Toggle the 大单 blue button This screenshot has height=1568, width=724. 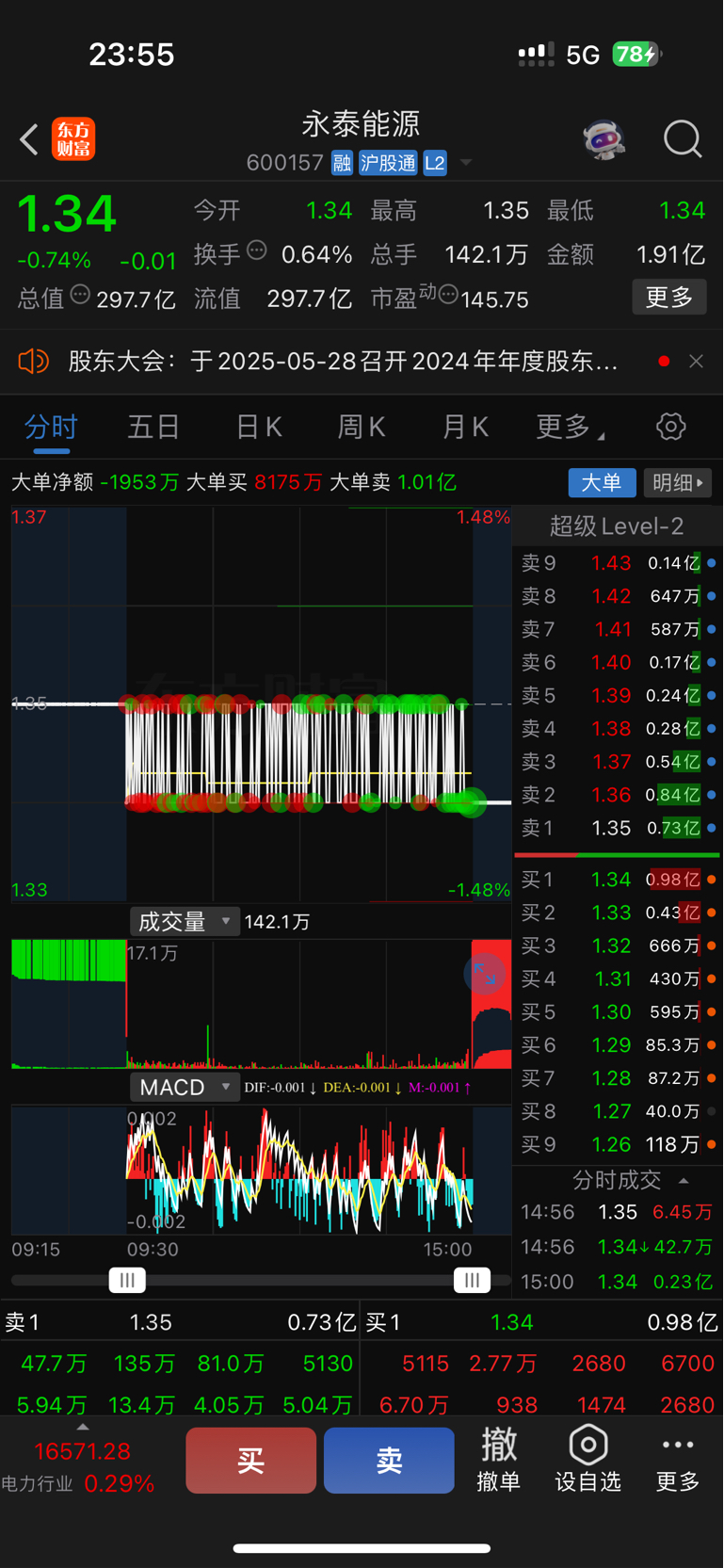click(602, 482)
